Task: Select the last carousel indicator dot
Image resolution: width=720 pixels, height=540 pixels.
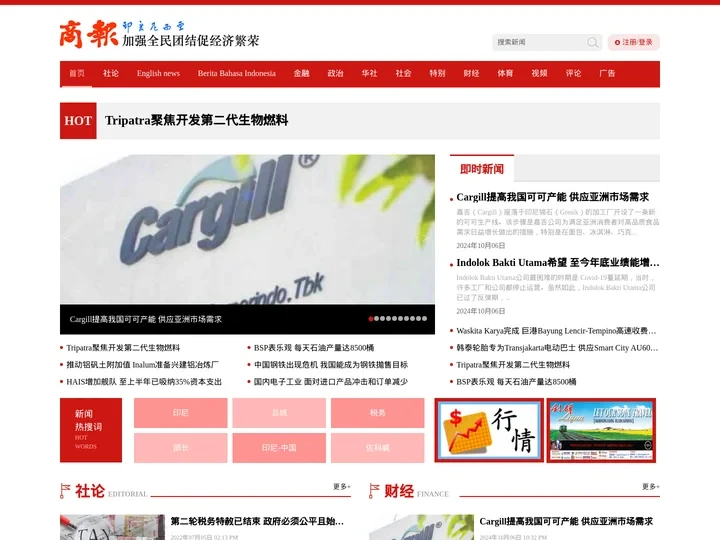Action: point(424,319)
